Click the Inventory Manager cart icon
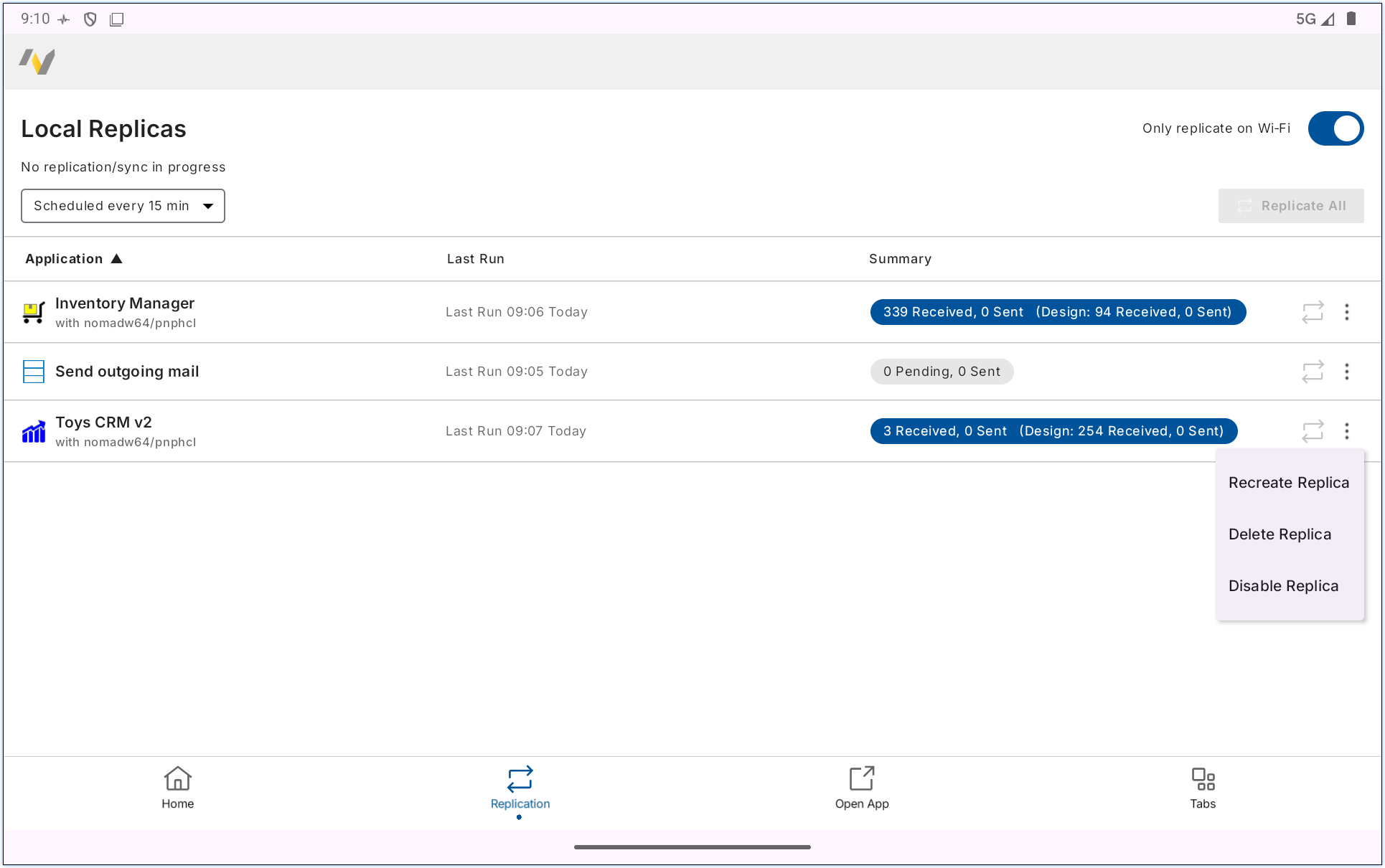Viewport: 1385px width, 868px height. click(x=34, y=312)
